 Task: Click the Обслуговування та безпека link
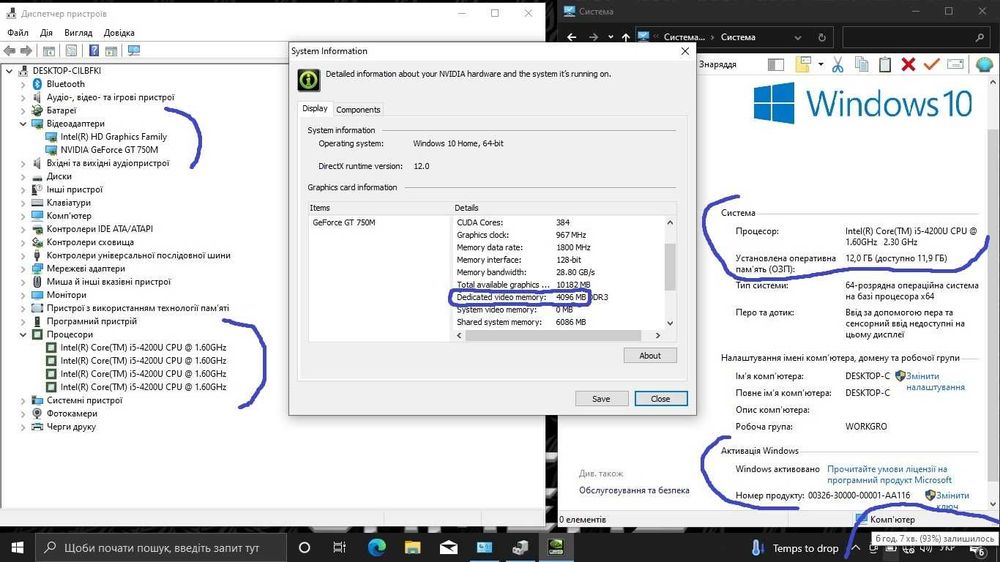coord(634,490)
